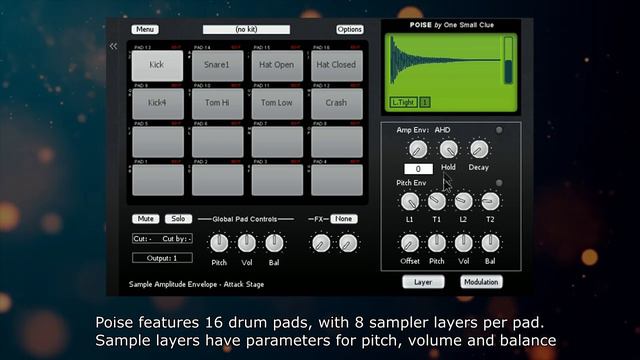Screen dimensions: 640x360
Task: Select empty PAD 6
Action: click(x=217, y=142)
